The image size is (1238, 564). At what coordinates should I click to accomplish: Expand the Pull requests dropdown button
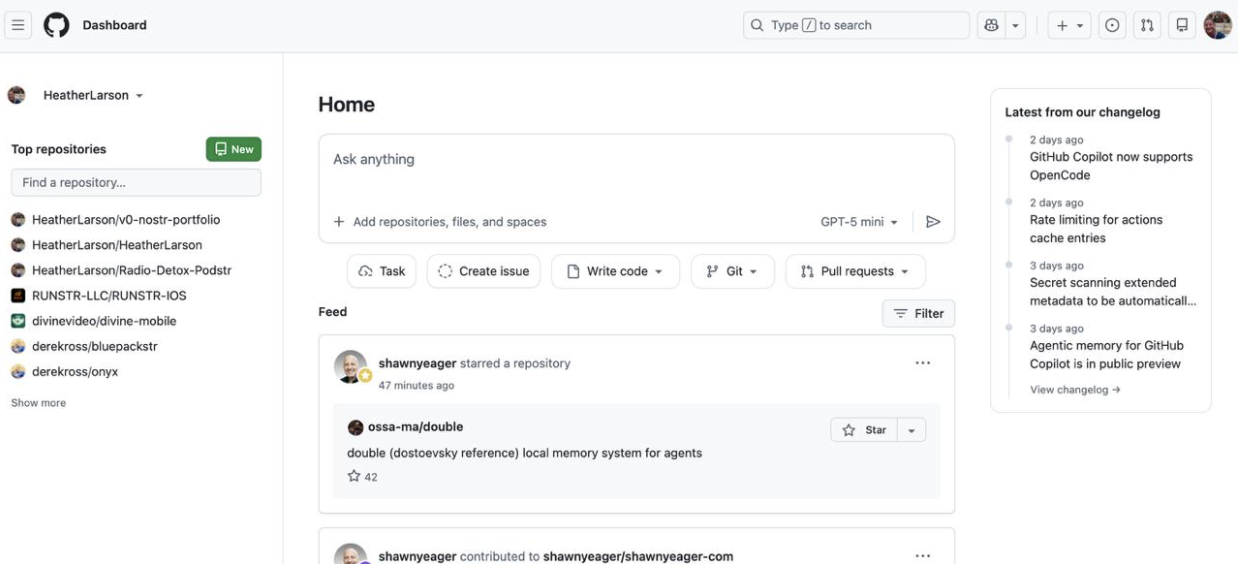tap(855, 271)
